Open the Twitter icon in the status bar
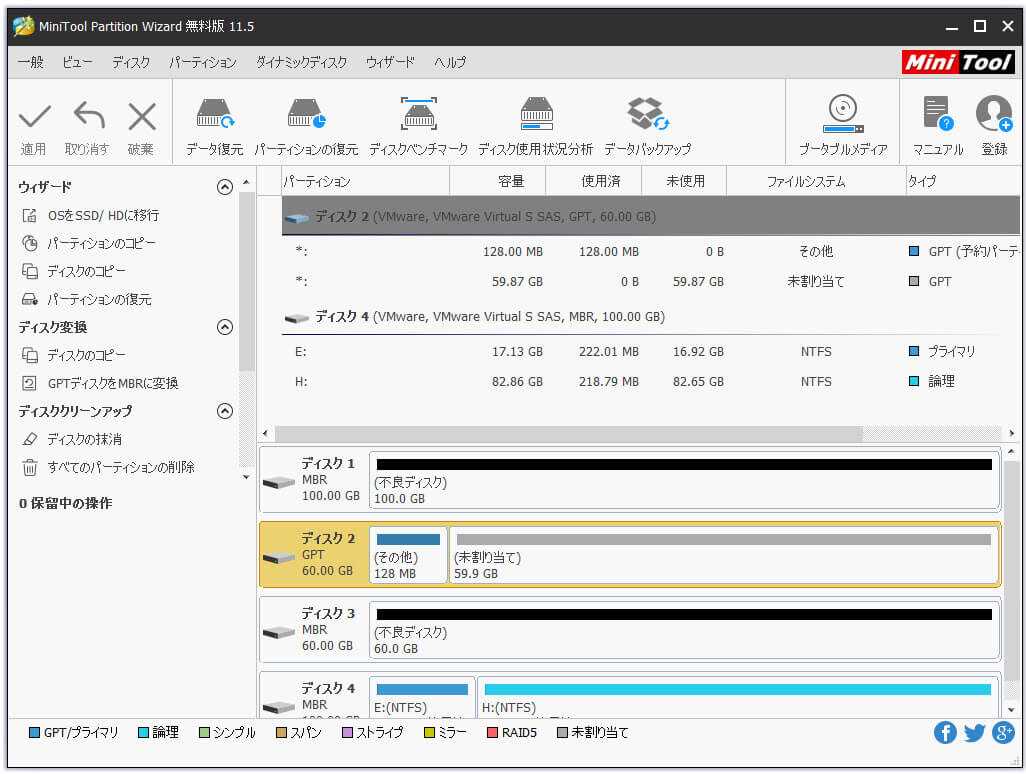The width and height of the screenshot is (1026, 774). click(x=974, y=732)
